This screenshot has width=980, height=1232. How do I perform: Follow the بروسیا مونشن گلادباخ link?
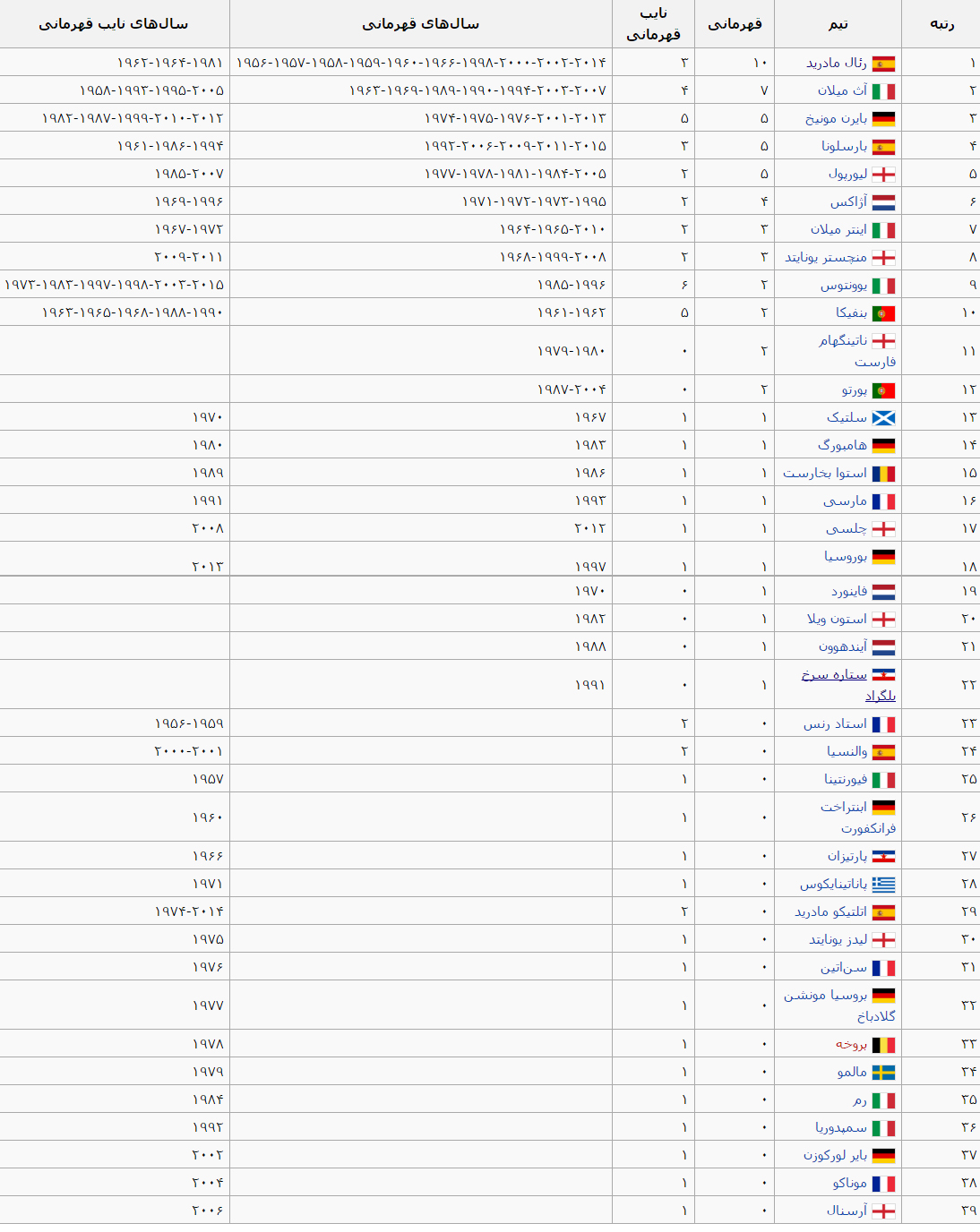[840, 1005]
